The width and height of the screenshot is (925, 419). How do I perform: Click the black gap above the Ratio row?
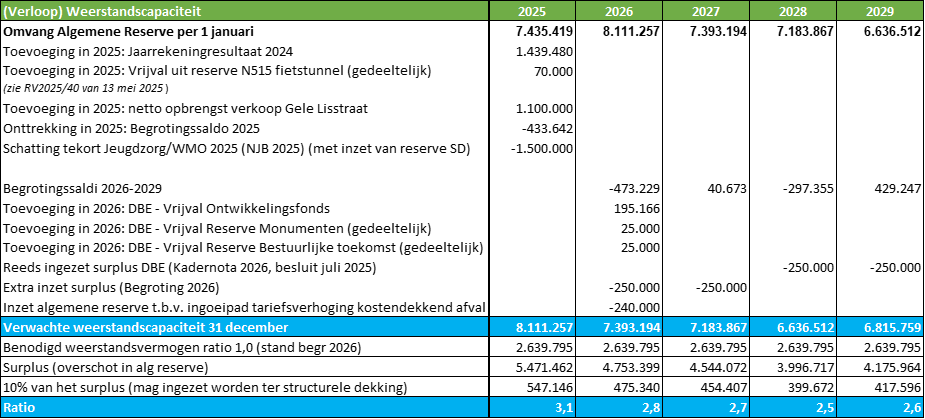(x=460, y=366)
